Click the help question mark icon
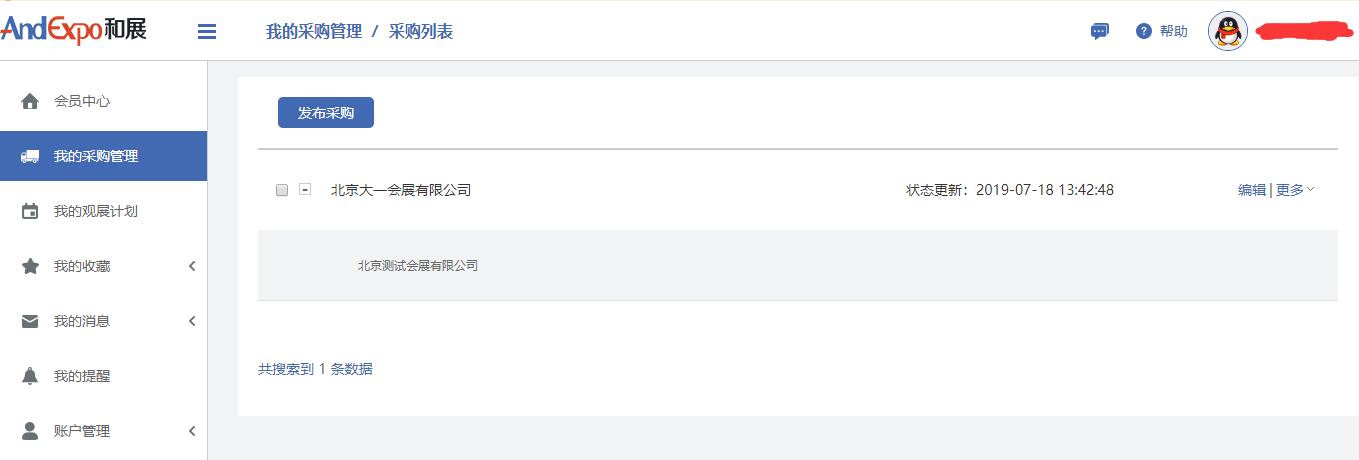This screenshot has height=460, width=1359. click(x=1144, y=31)
